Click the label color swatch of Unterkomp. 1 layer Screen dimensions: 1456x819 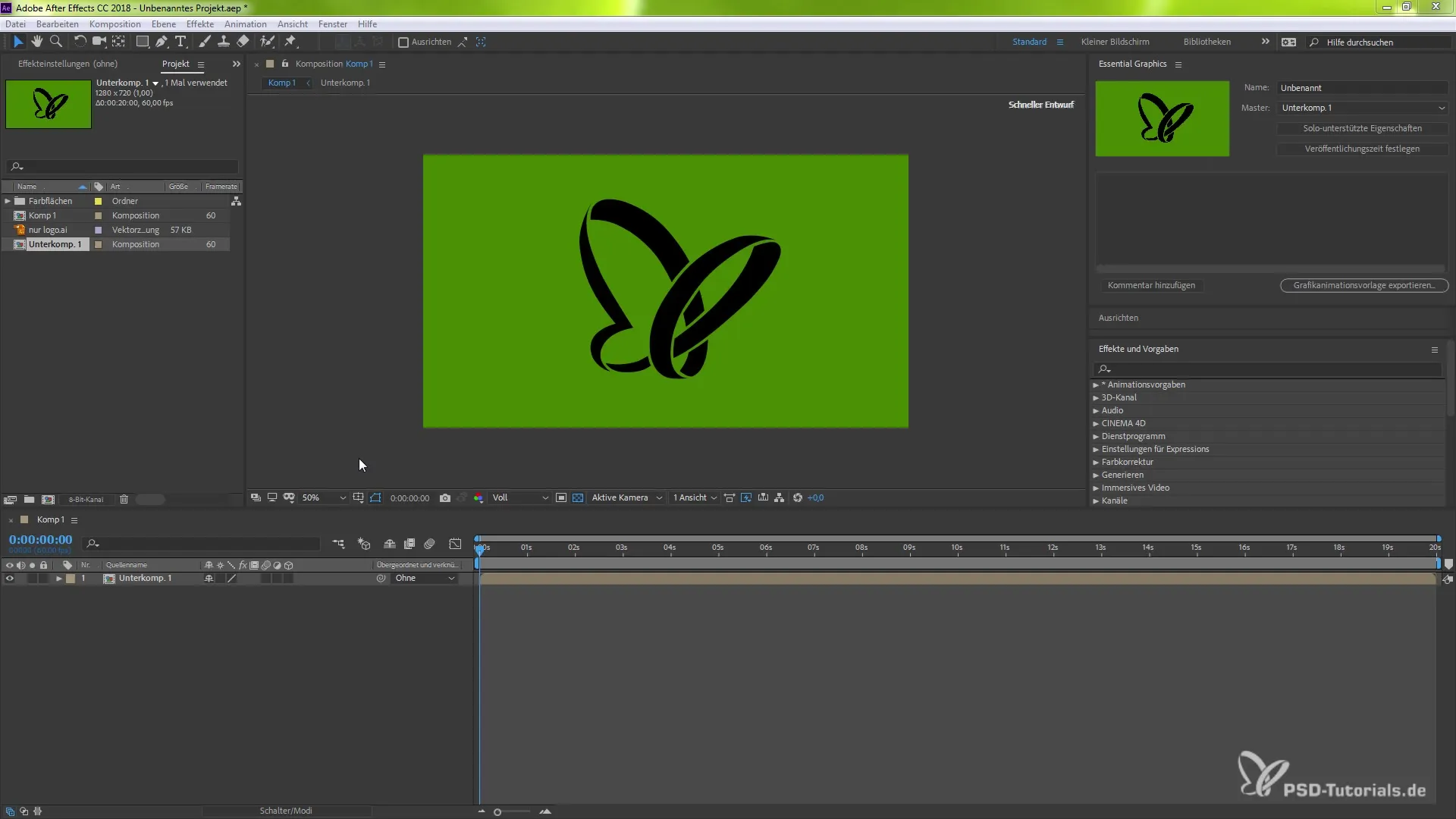click(71, 579)
